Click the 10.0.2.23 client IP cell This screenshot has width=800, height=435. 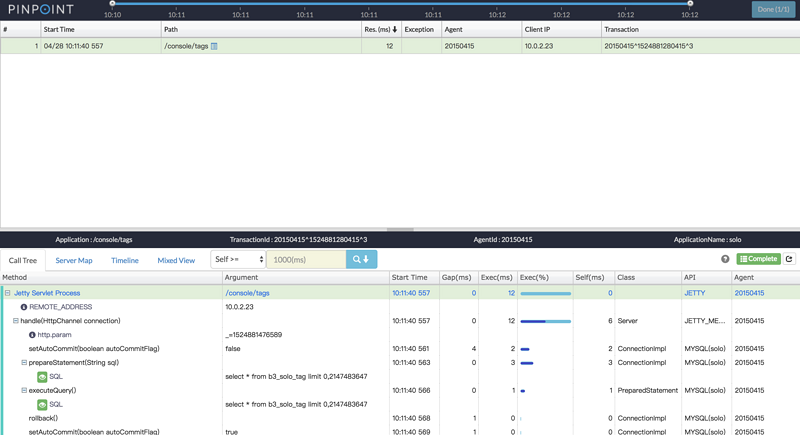(x=539, y=46)
